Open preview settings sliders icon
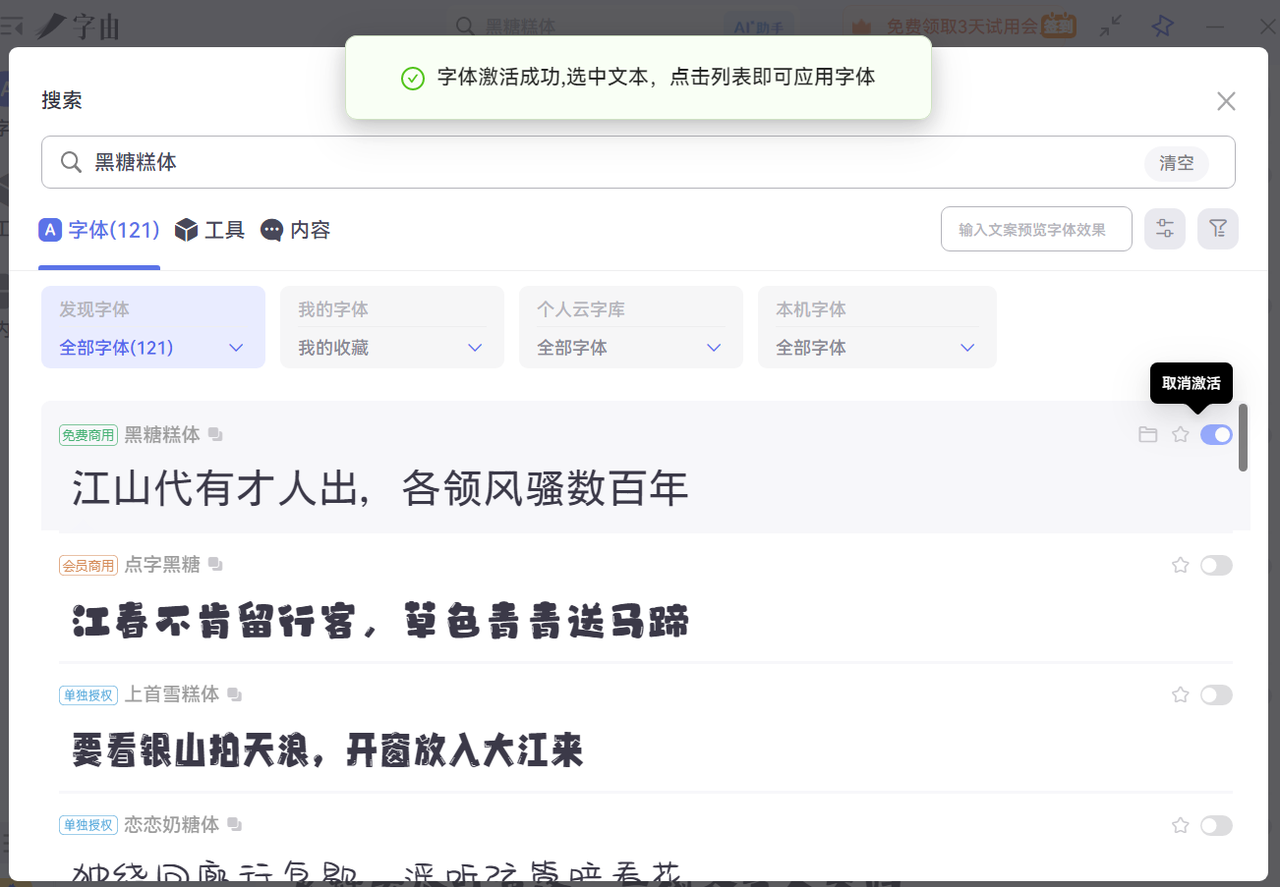The height and width of the screenshot is (887, 1280). click(x=1165, y=229)
